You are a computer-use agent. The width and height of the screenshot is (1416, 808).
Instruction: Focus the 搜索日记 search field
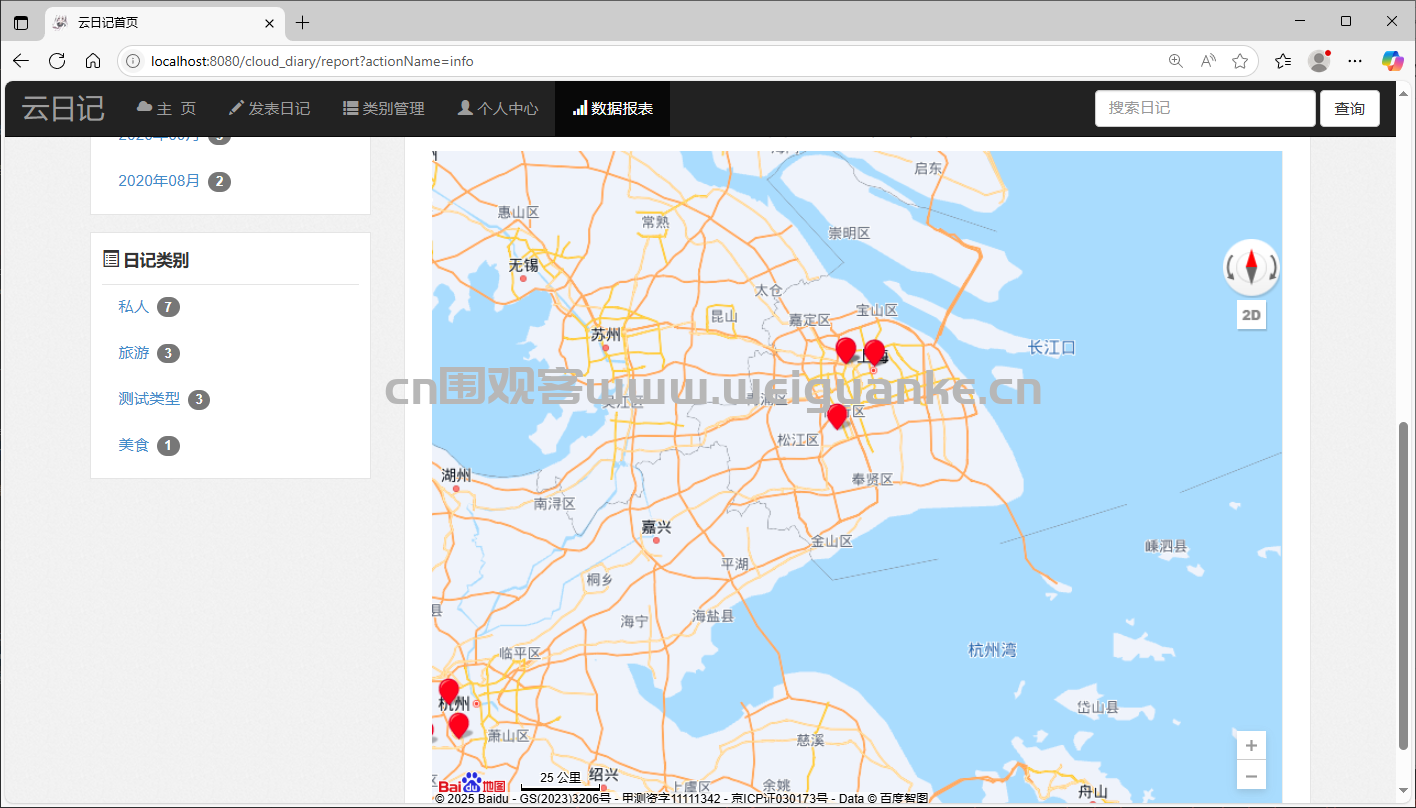[x=1205, y=108]
